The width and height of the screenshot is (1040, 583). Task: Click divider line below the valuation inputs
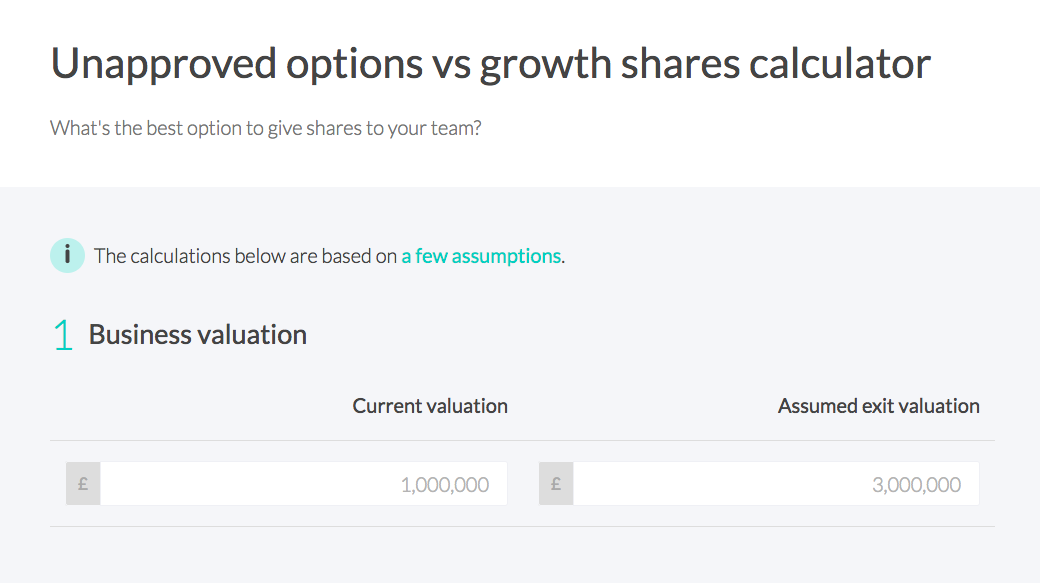522,527
